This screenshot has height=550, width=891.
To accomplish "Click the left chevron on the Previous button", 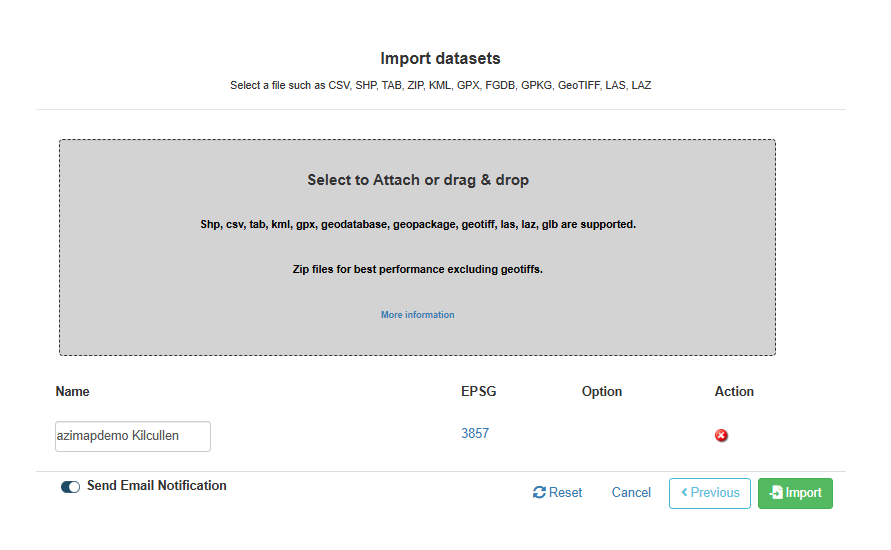I will click(x=684, y=492).
